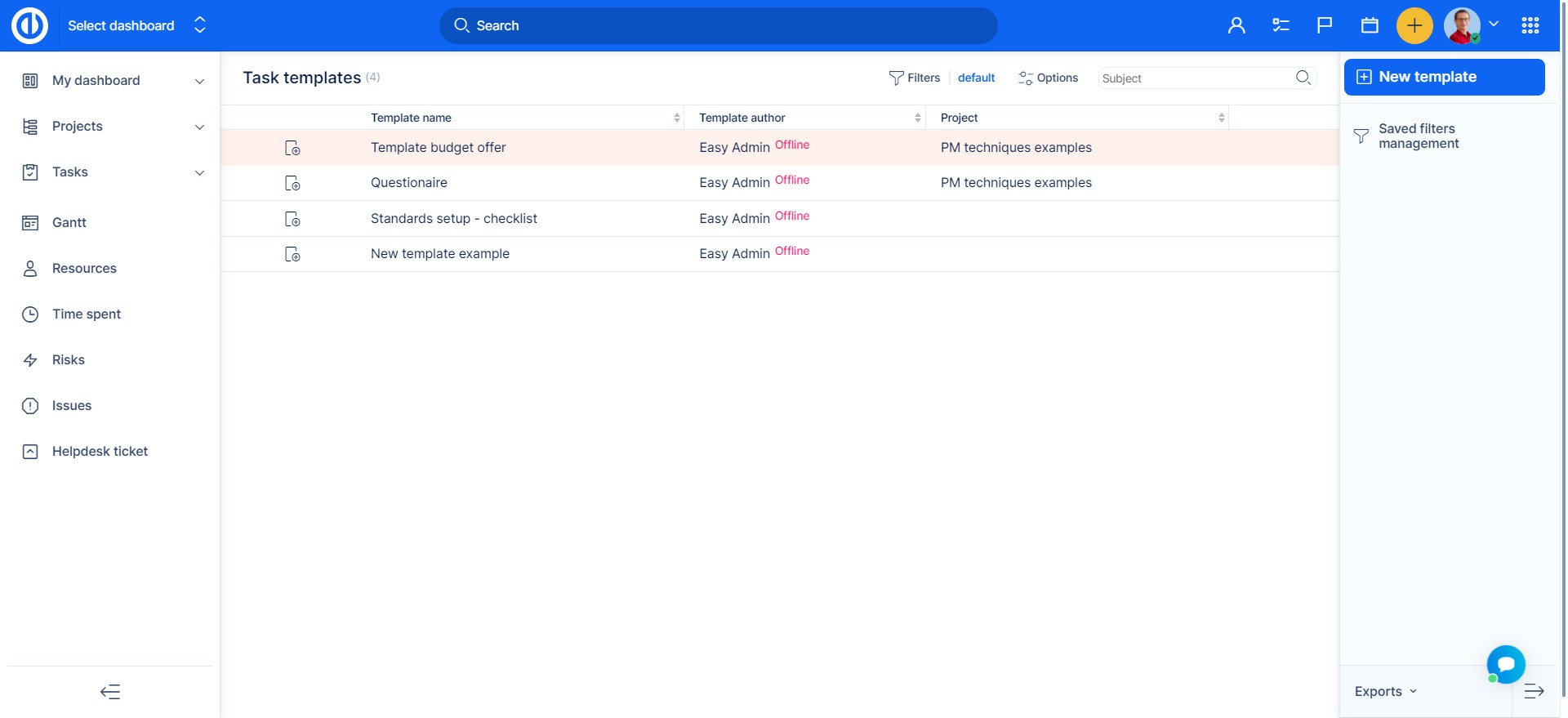Open Time spent from the sidebar
The height and width of the screenshot is (718, 1568).
(x=87, y=314)
